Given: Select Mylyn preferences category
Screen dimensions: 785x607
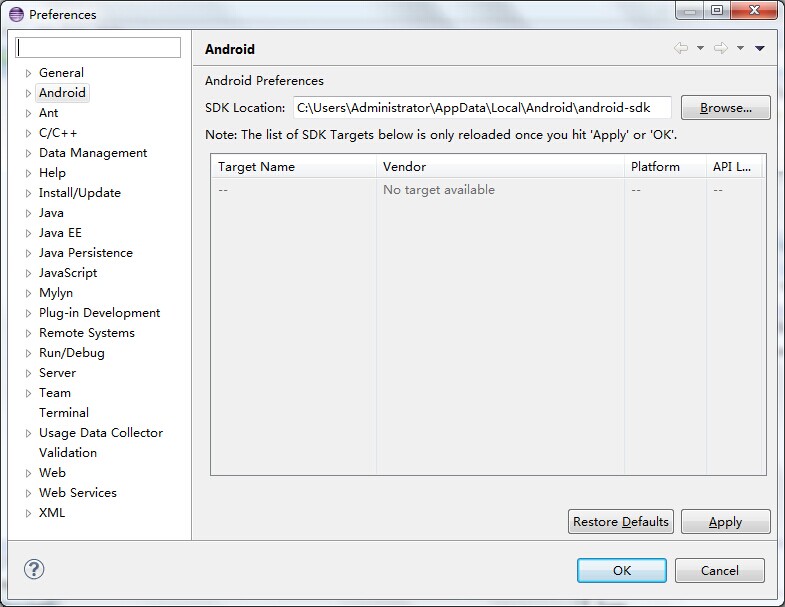Looking at the screenshot, I should (x=56, y=293).
